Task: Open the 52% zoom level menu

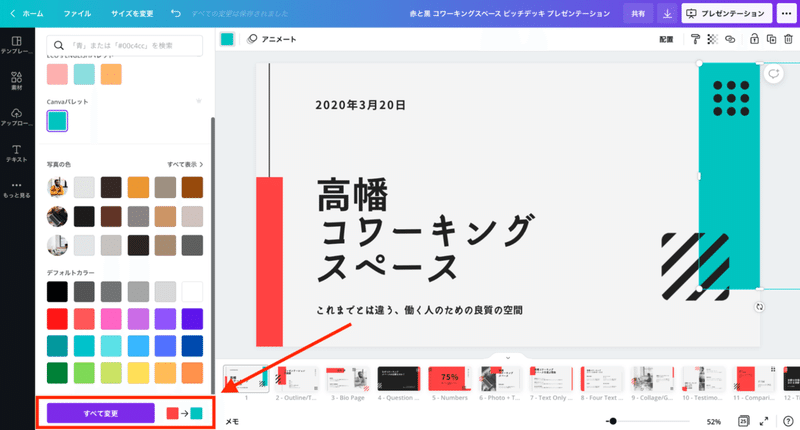Action: point(713,422)
